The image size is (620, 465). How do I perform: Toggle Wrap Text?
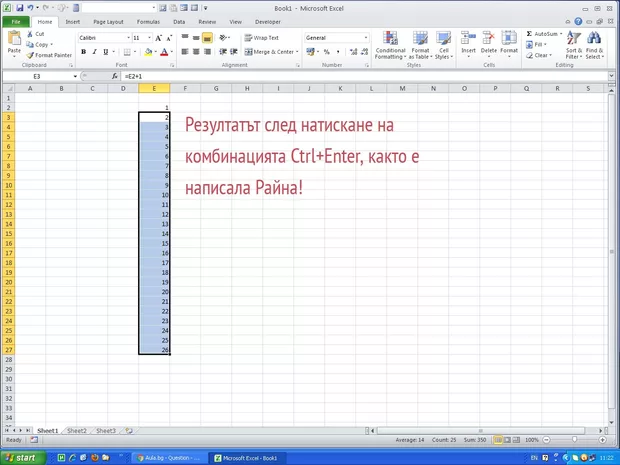(x=261, y=38)
